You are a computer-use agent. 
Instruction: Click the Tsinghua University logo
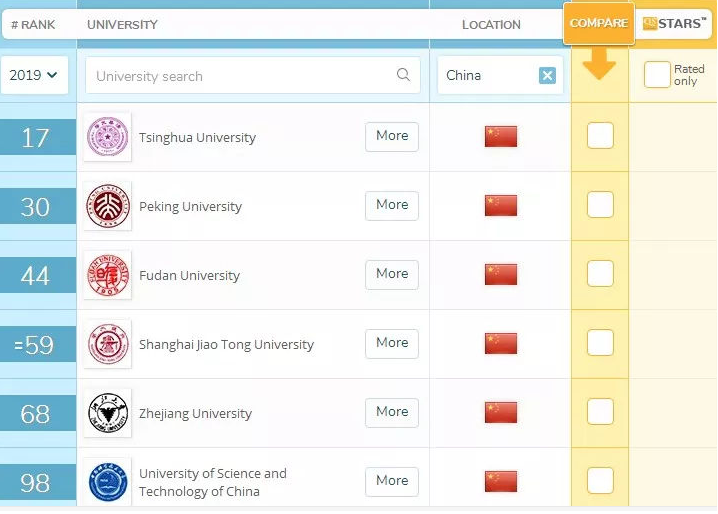click(x=108, y=137)
